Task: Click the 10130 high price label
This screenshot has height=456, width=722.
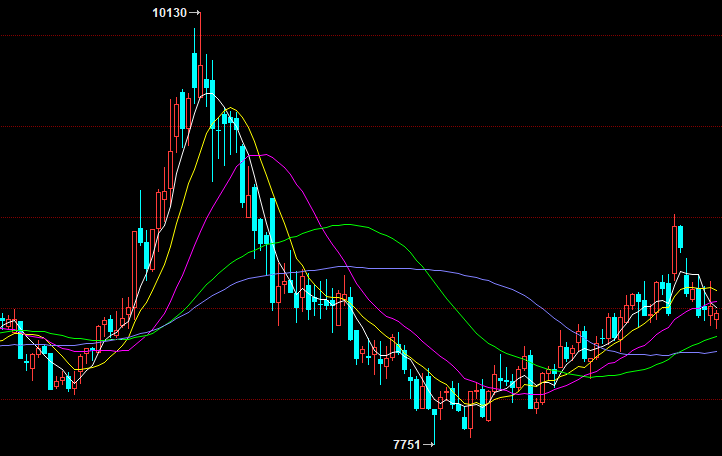Action: 169,13
